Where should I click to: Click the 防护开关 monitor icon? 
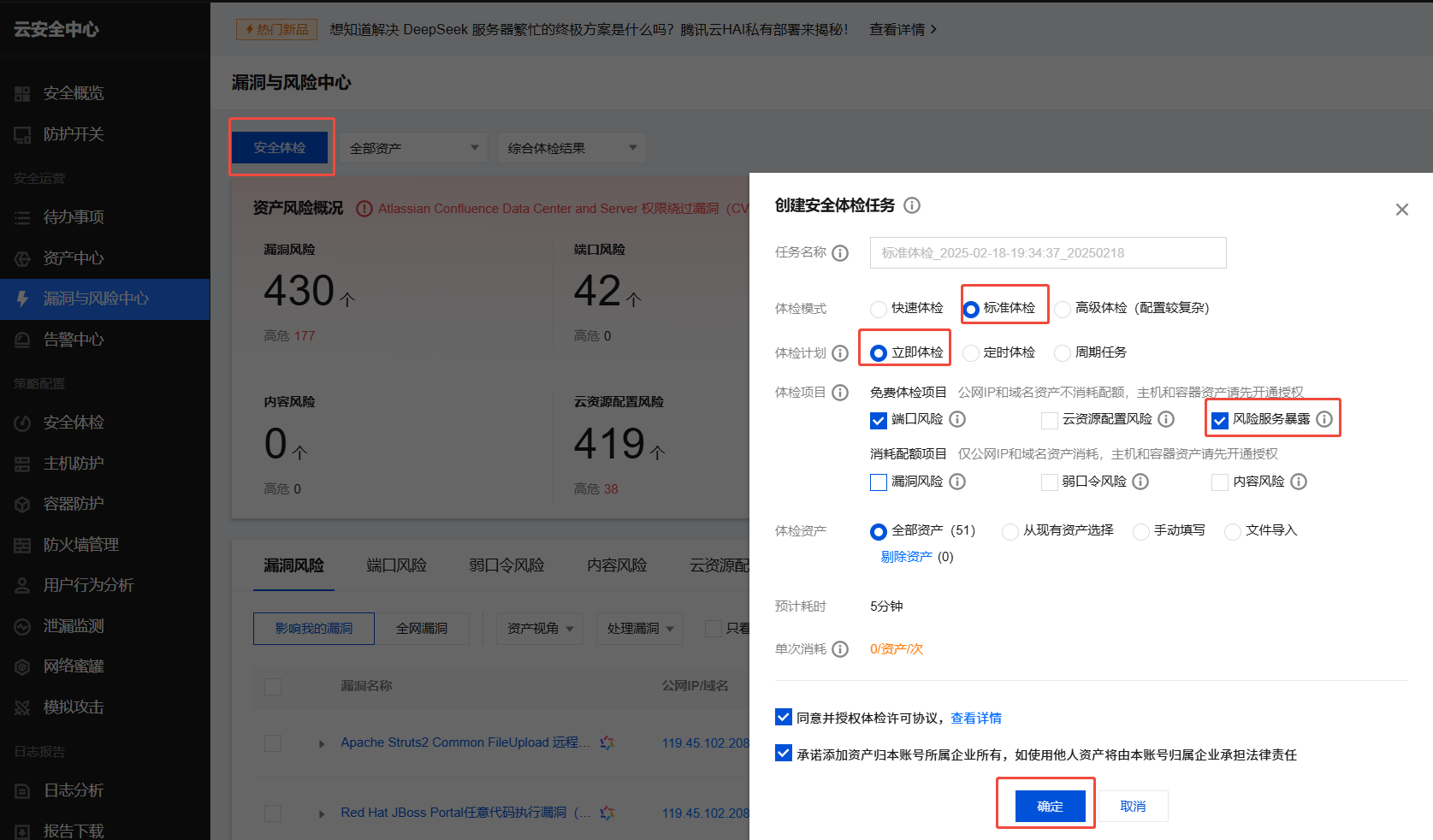(x=22, y=134)
